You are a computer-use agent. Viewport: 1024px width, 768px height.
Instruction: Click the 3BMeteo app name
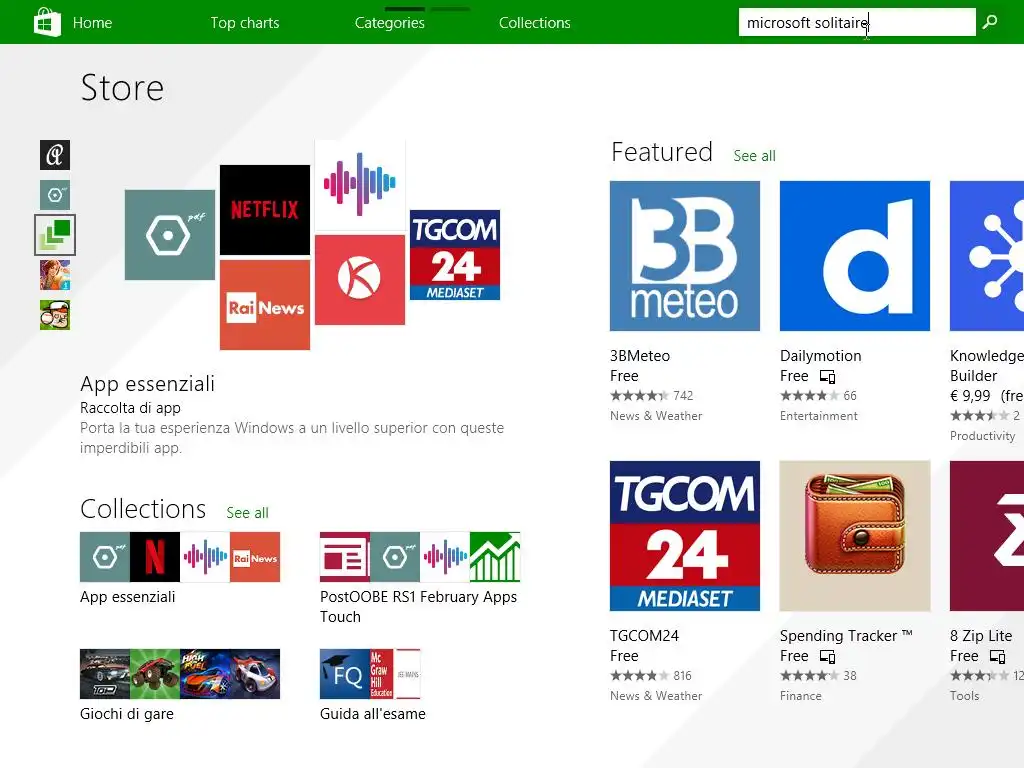[640, 356]
